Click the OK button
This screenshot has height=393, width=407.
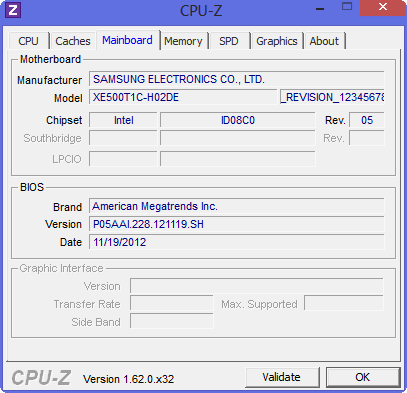(363, 377)
